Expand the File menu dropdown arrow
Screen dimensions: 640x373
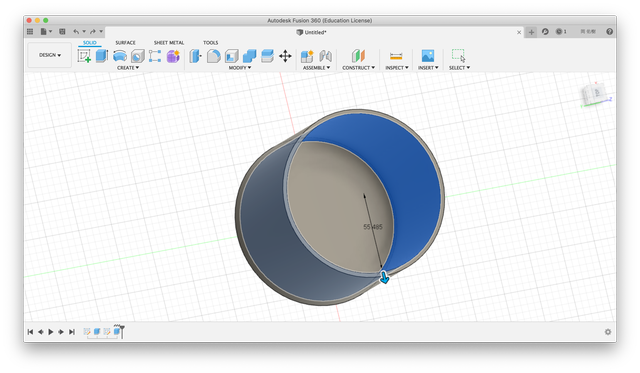point(50,31)
